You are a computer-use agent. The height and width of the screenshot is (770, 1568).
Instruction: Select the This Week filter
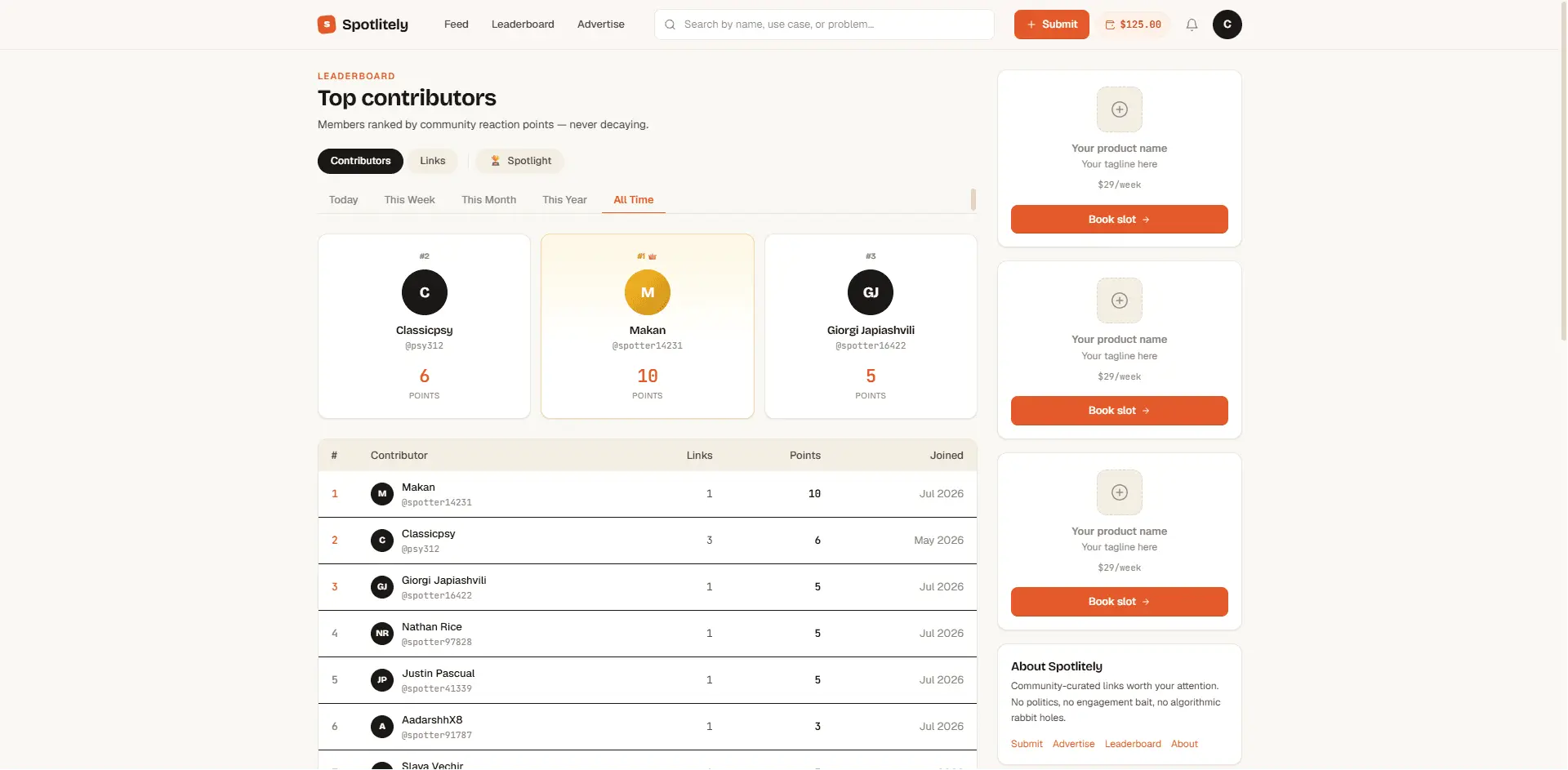pyautogui.click(x=410, y=200)
